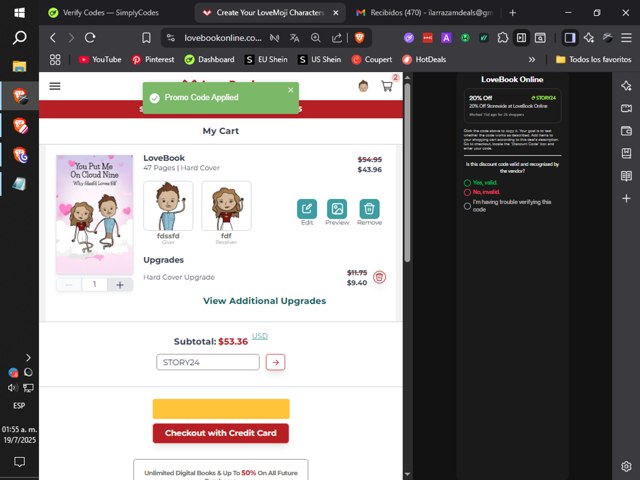Open HotDeals bookmark
Viewport: 640px width, 480px height.
424,60
